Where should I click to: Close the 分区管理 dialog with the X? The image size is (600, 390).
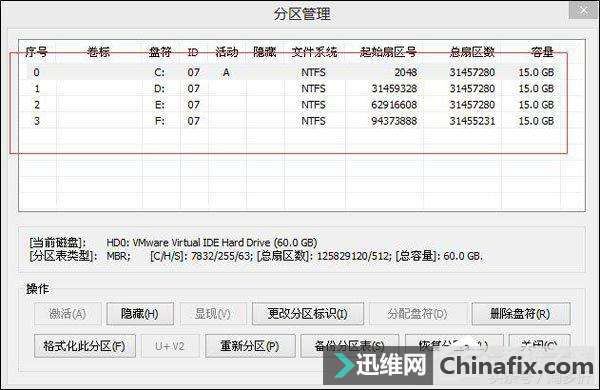(583, 10)
